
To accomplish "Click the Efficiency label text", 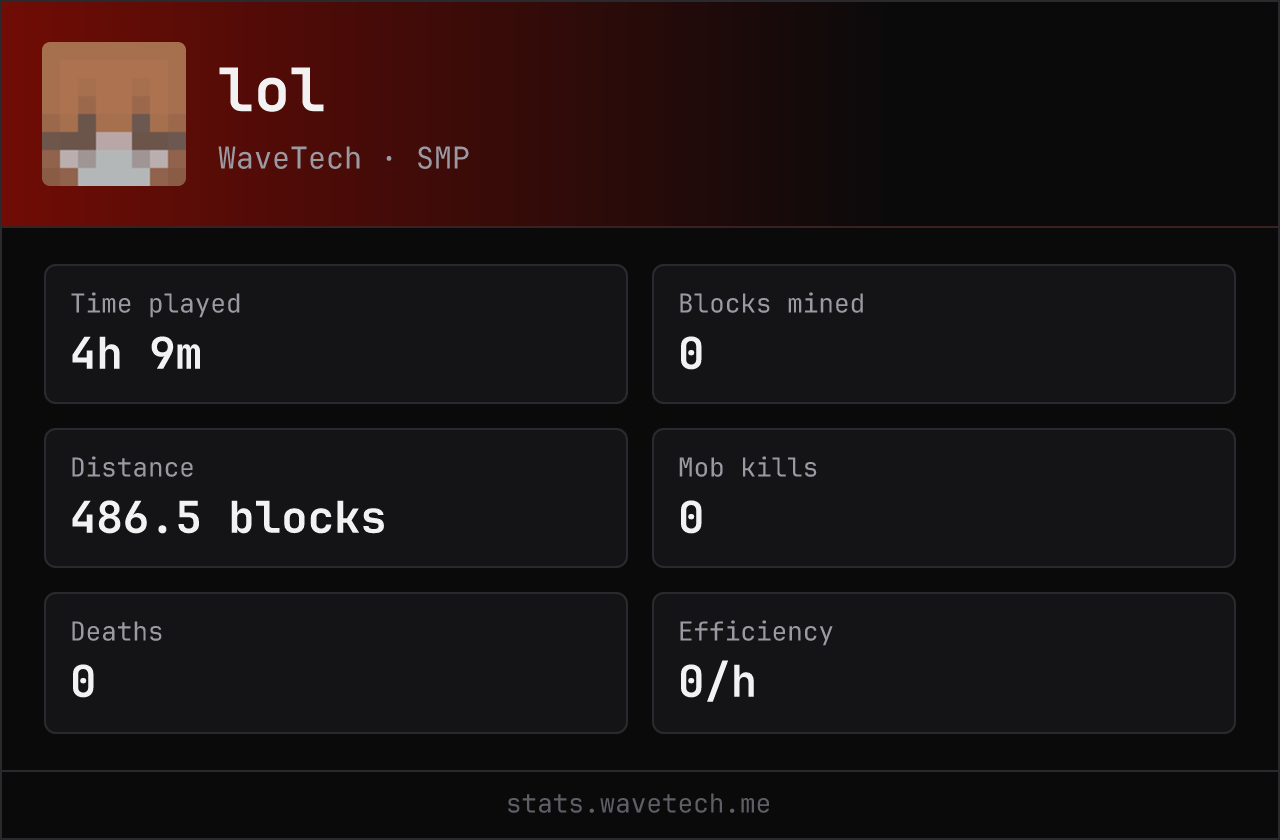I will (x=756, y=632).
